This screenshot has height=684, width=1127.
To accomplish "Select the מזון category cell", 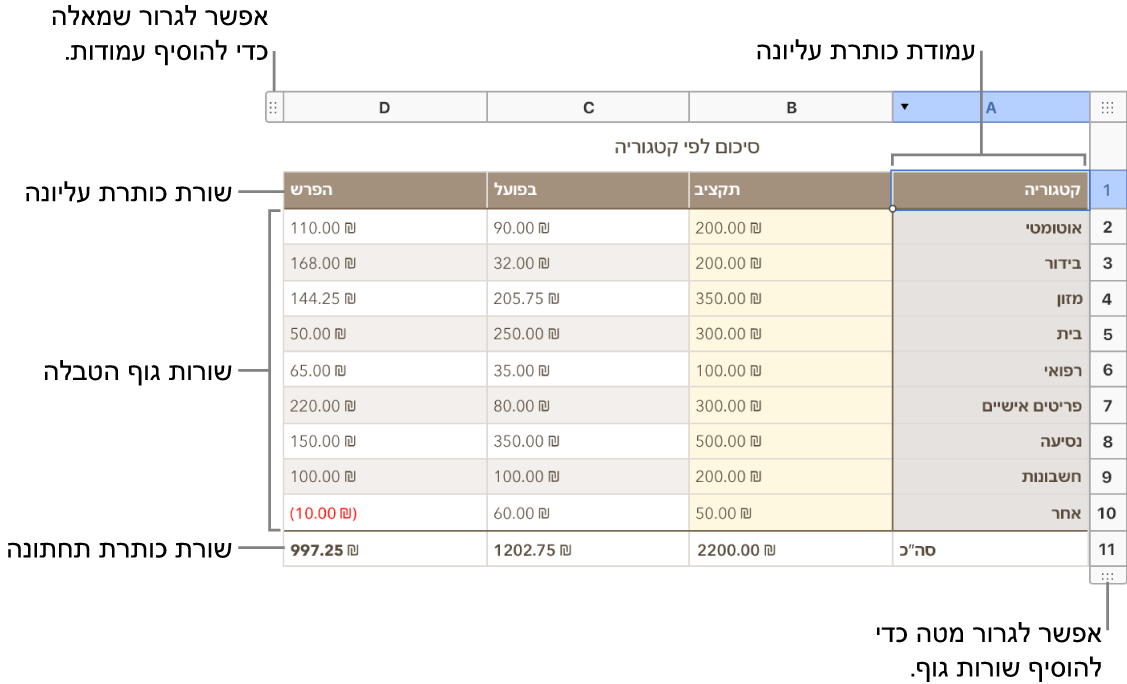I will [x=990, y=298].
